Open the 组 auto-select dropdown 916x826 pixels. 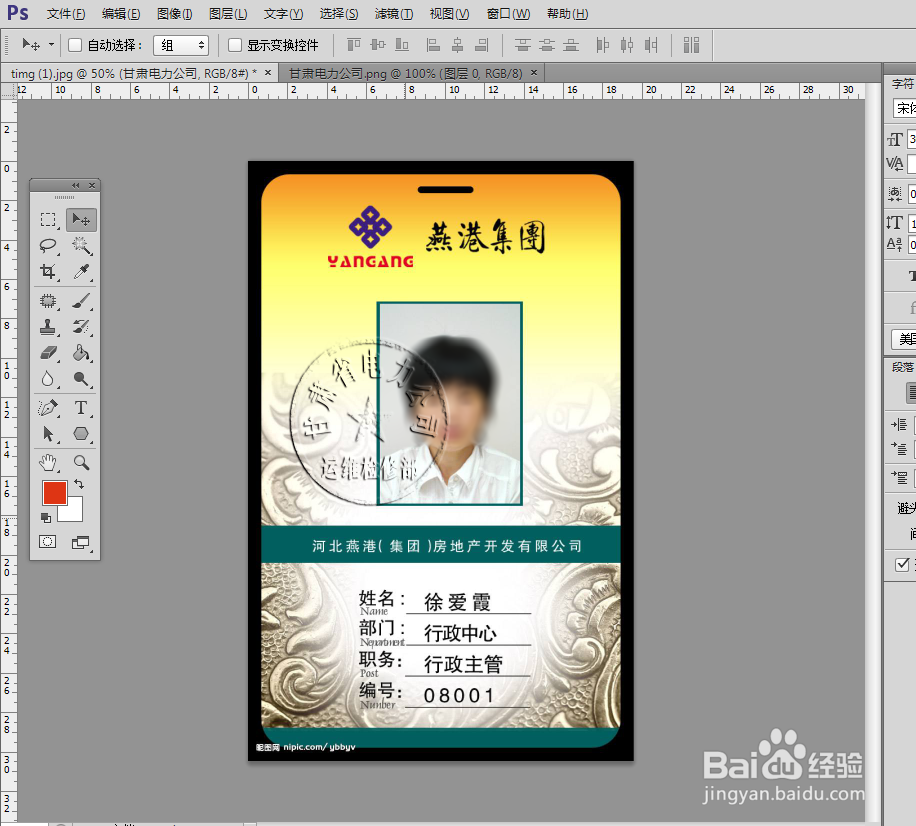tap(181, 45)
